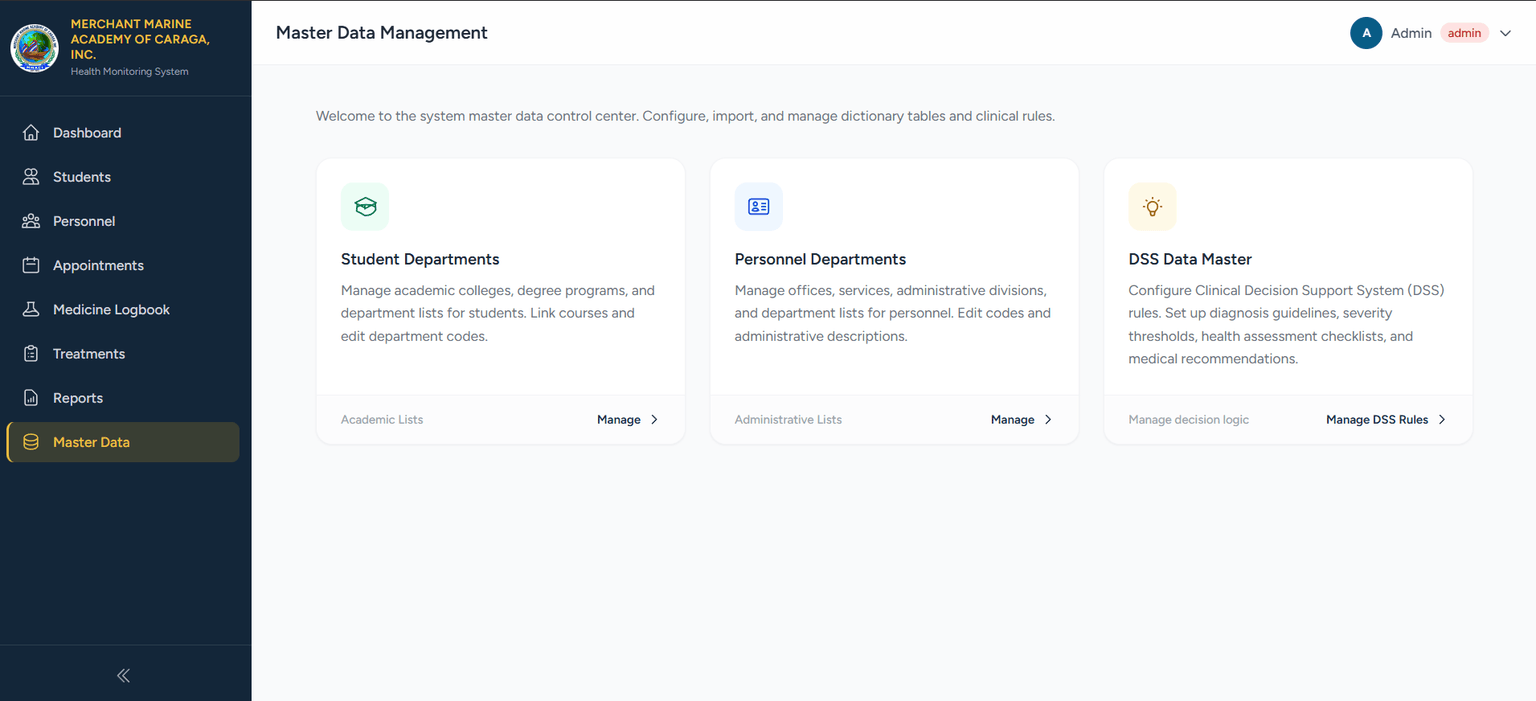Click the Personnel Departments description text
The width and height of the screenshot is (1536, 701).
pyautogui.click(x=893, y=313)
